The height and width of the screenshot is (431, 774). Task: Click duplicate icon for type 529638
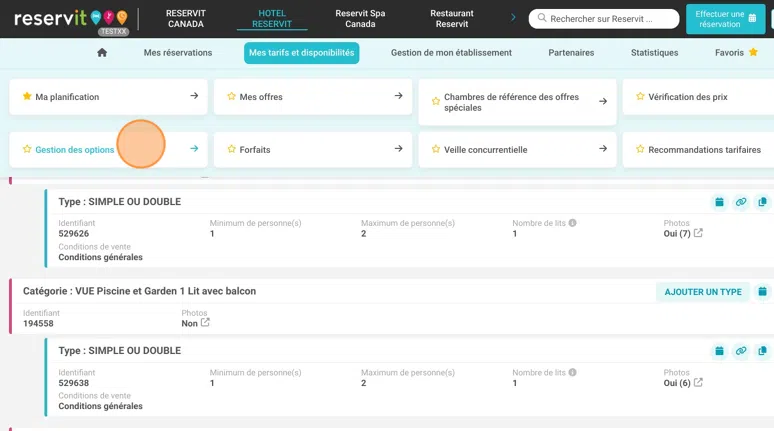(x=763, y=351)
